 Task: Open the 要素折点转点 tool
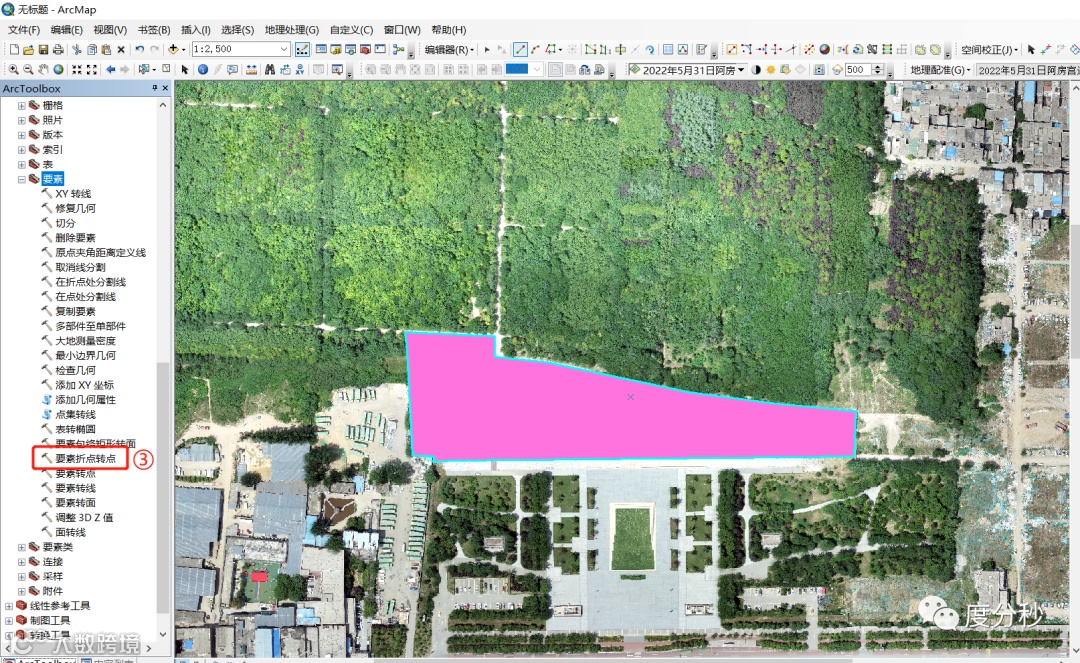tap(85, 459)
